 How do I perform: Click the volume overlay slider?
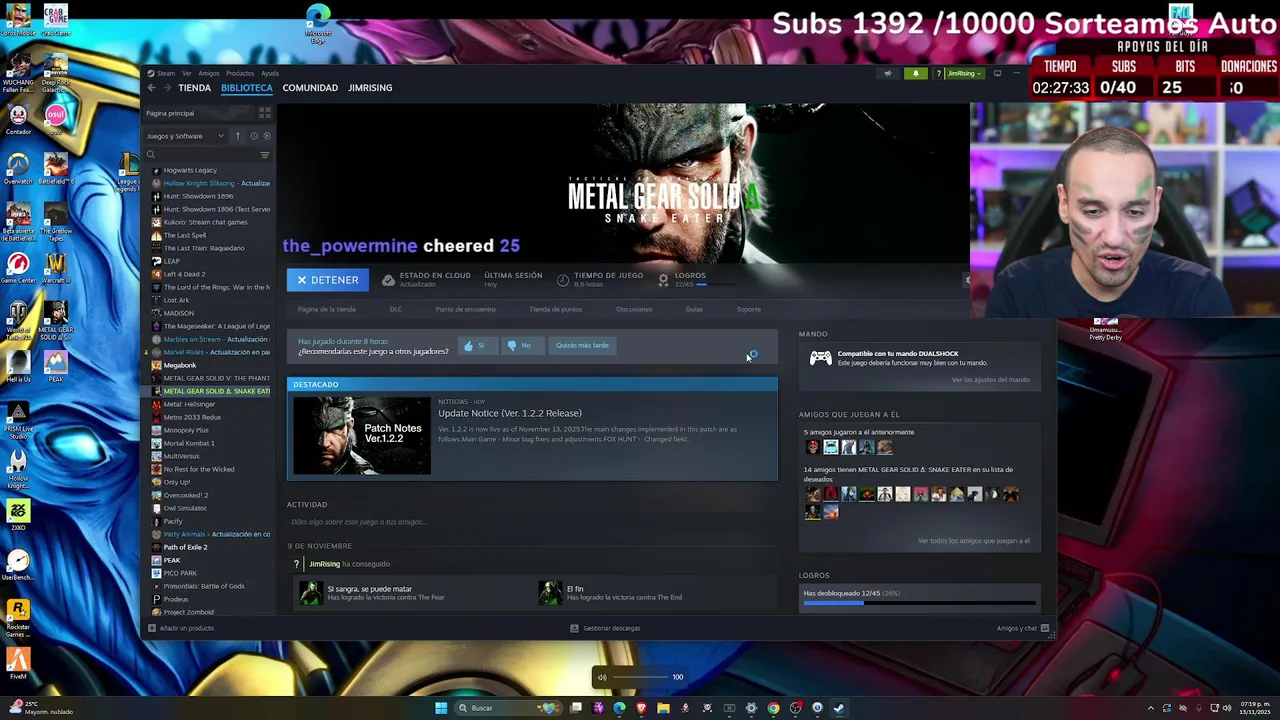641,678
